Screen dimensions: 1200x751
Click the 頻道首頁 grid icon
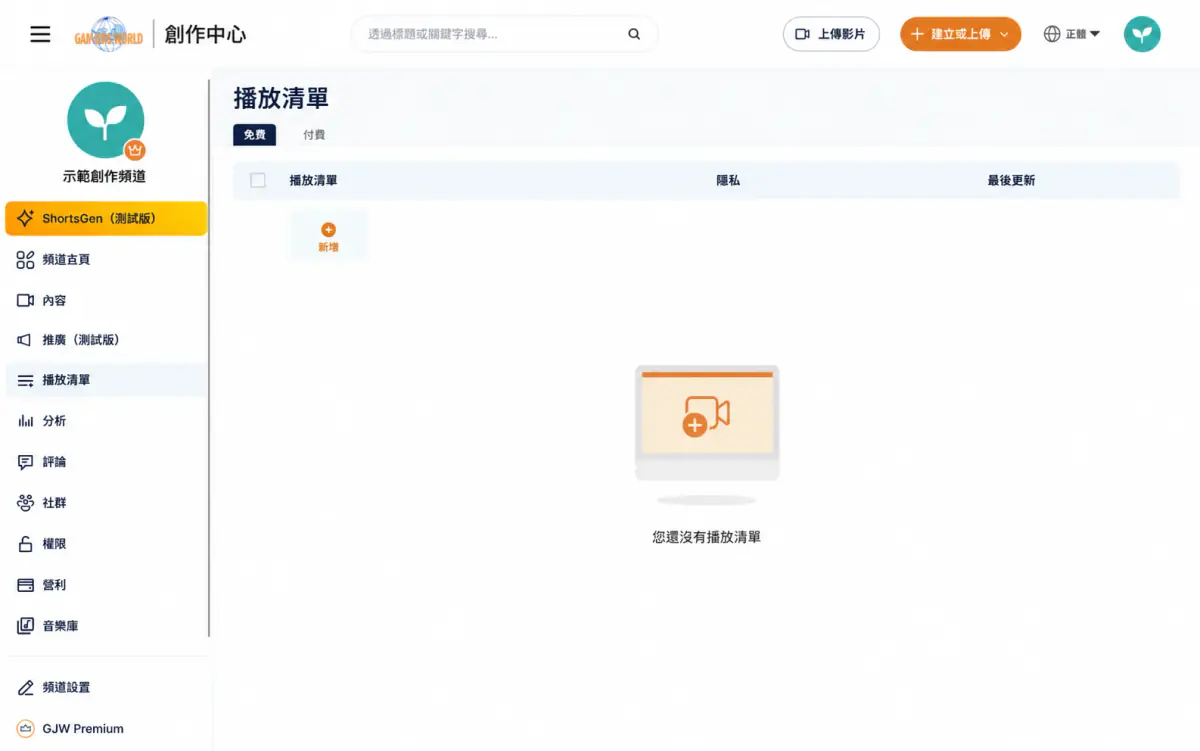[x=26, y=260]
